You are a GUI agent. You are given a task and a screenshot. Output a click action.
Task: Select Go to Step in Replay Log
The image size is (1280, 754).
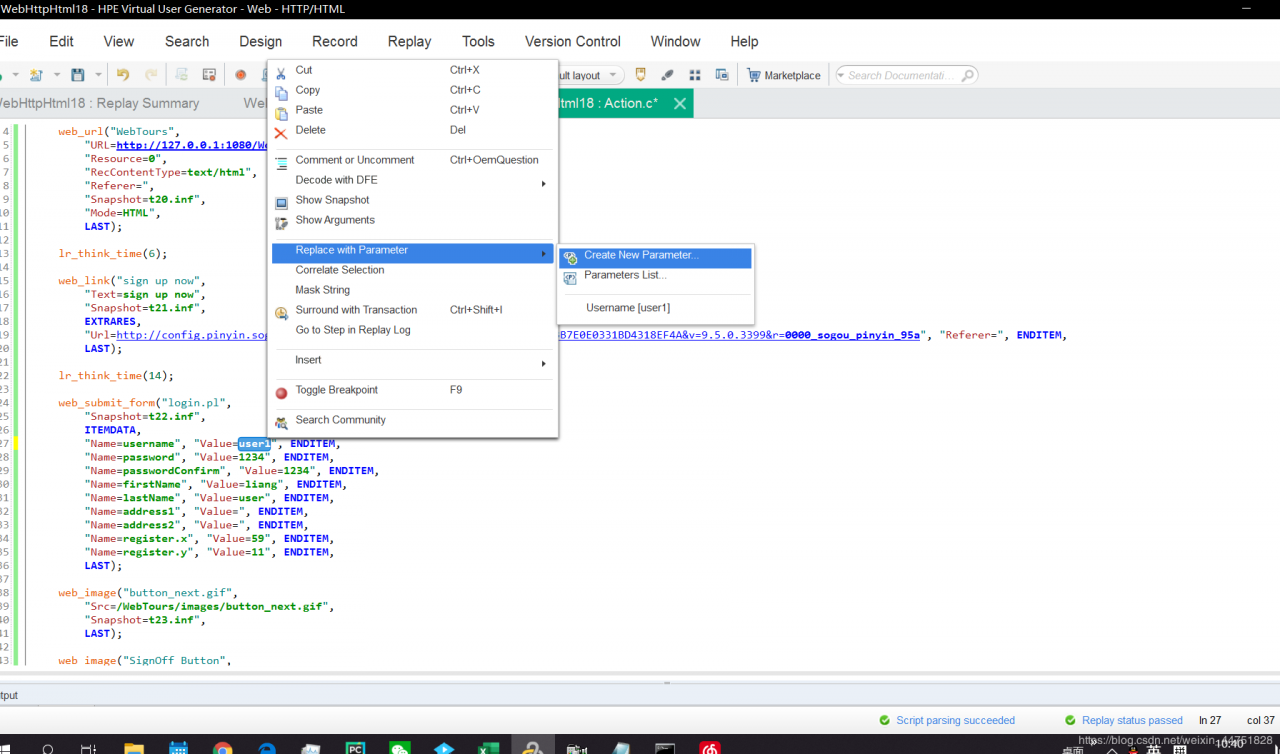coord(352,330)
